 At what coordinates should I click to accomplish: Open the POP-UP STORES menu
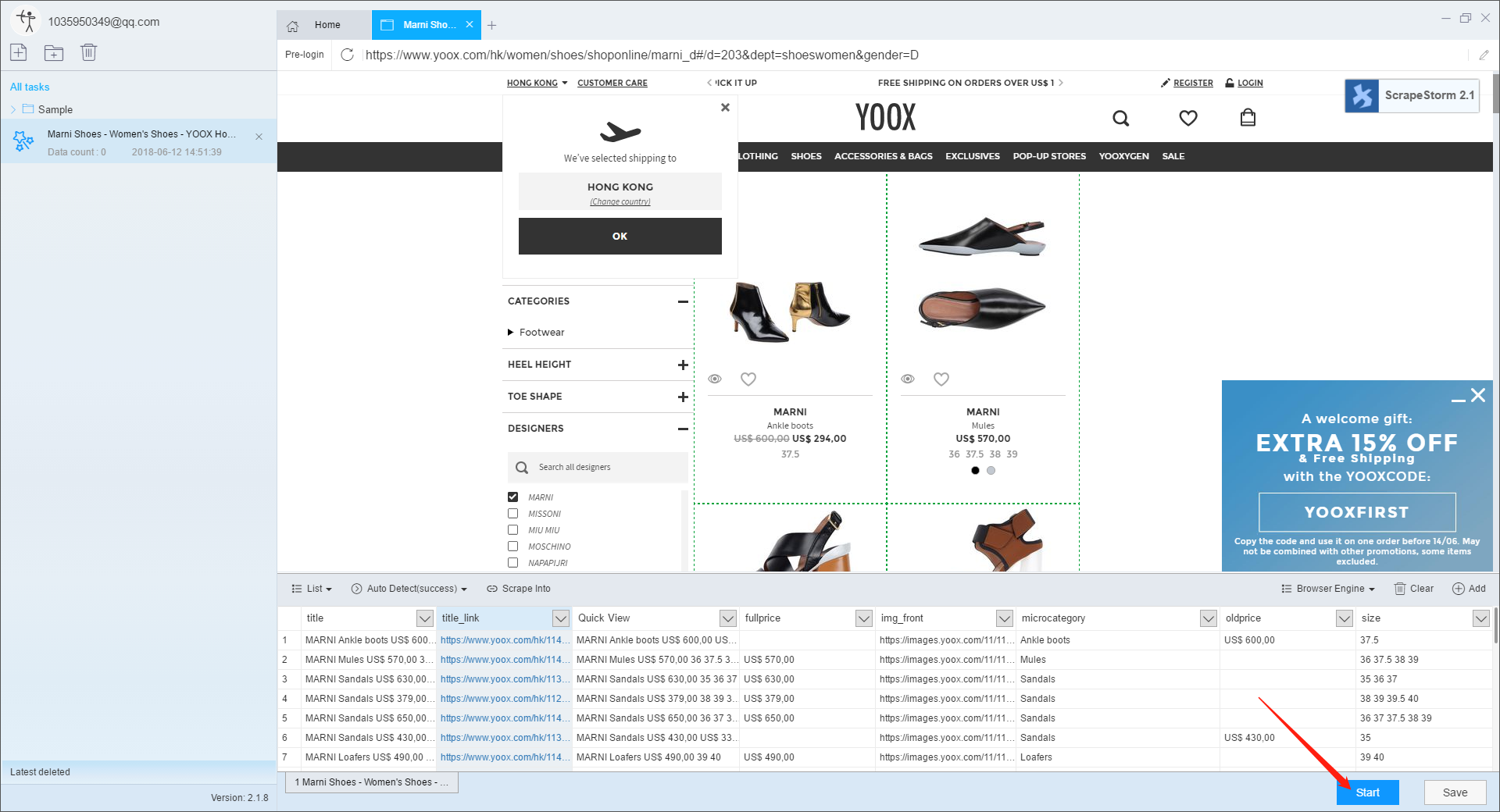point(1049,156)
